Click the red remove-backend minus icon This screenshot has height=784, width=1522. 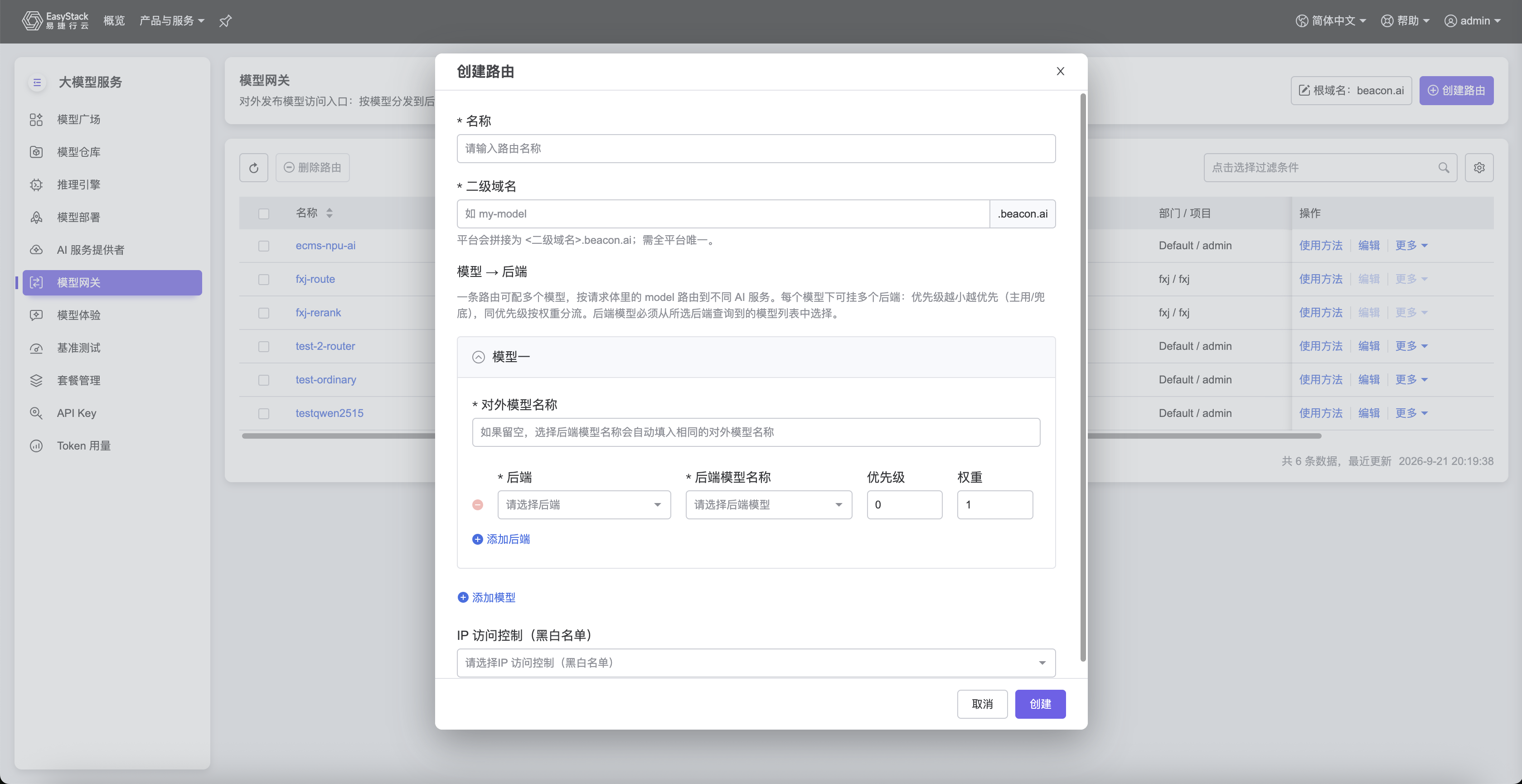pyautogui.click(x=478, y=504)
